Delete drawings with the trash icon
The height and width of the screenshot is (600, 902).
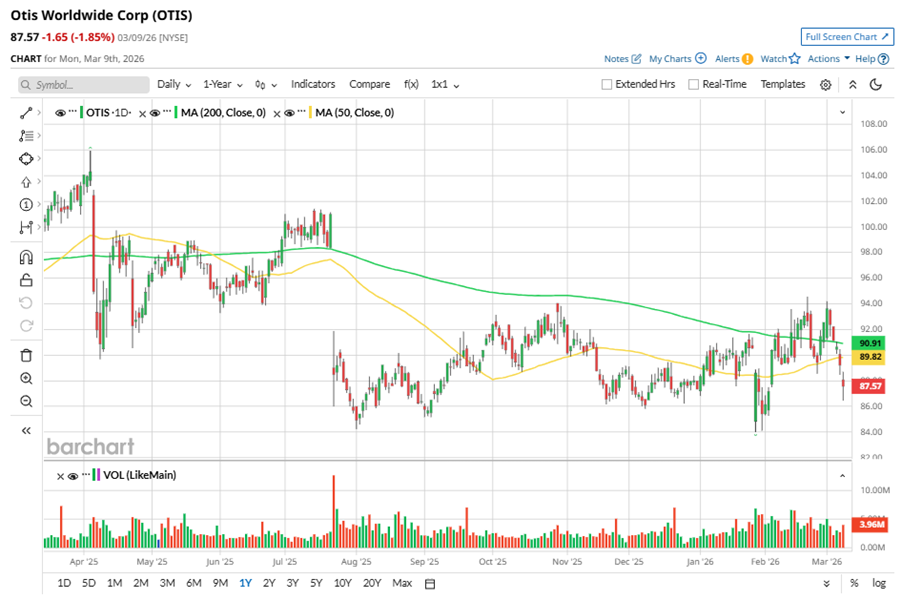pos(26,356)
